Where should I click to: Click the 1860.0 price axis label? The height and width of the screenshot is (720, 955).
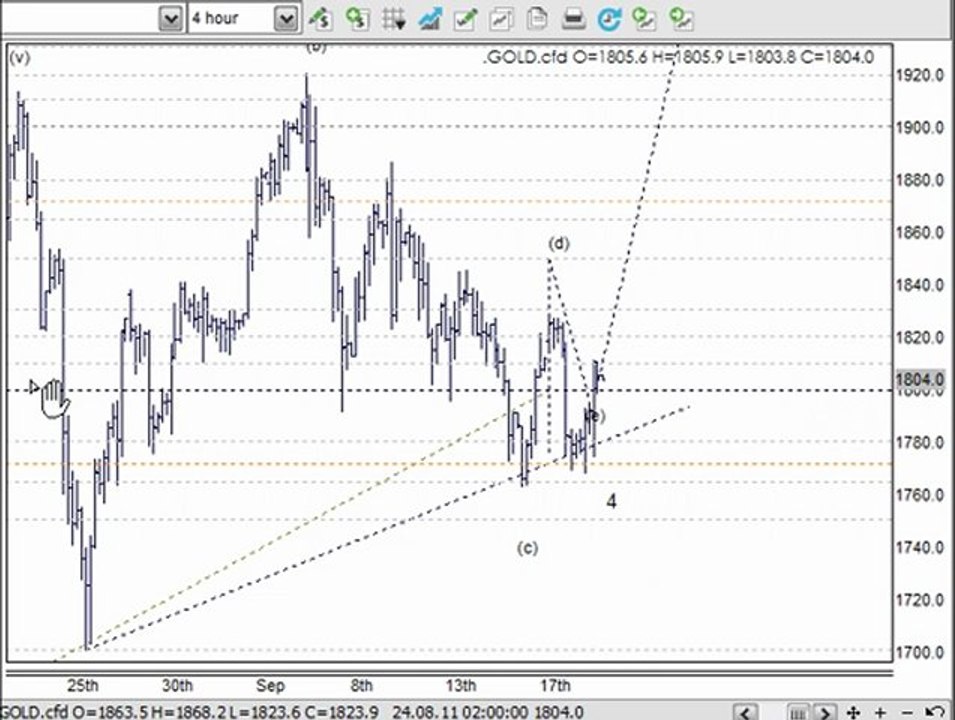point(920,233)
